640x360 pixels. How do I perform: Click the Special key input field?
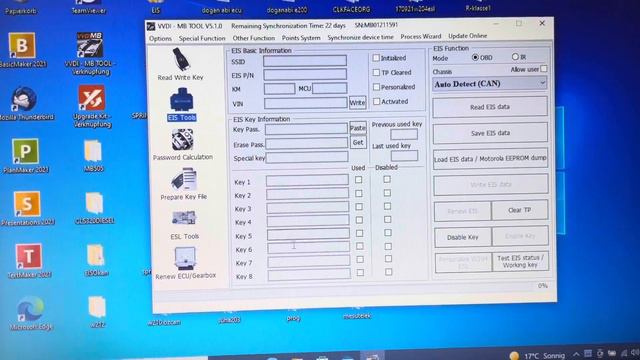[x=307, y=157]
